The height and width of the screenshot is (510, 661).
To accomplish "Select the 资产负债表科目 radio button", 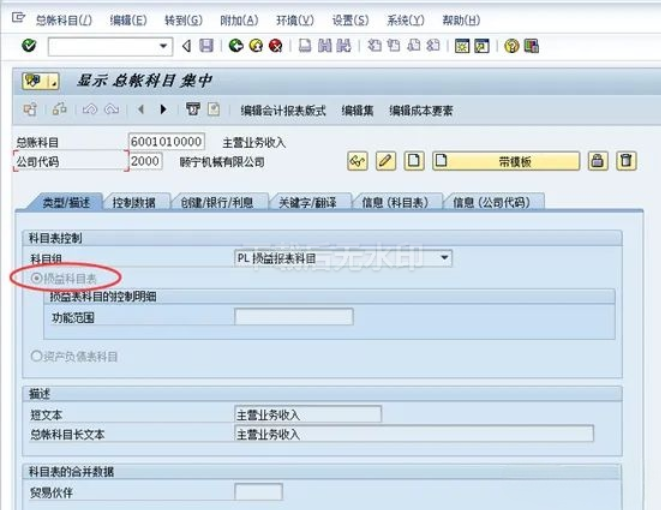I will point(37,357).
